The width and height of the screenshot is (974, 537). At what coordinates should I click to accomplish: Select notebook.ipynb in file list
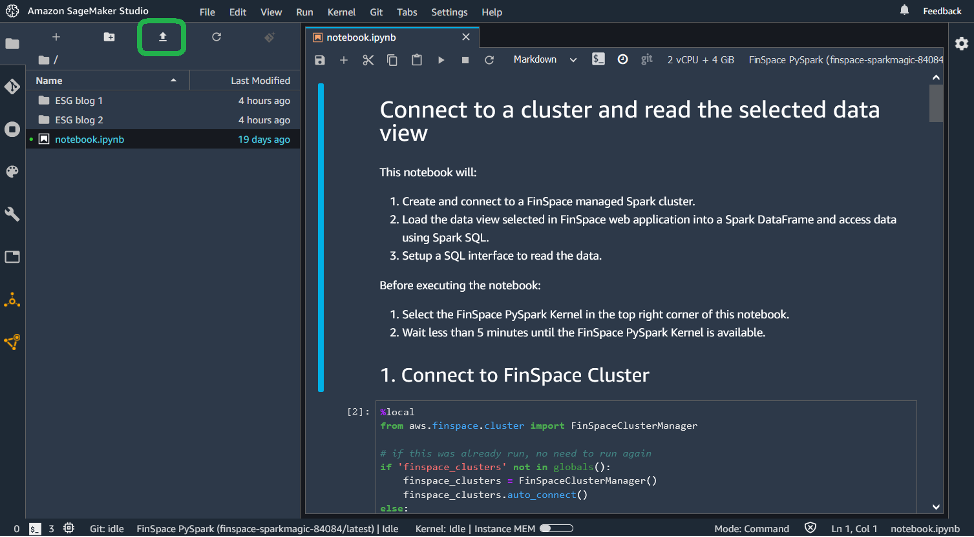click(x=164, y=139)
